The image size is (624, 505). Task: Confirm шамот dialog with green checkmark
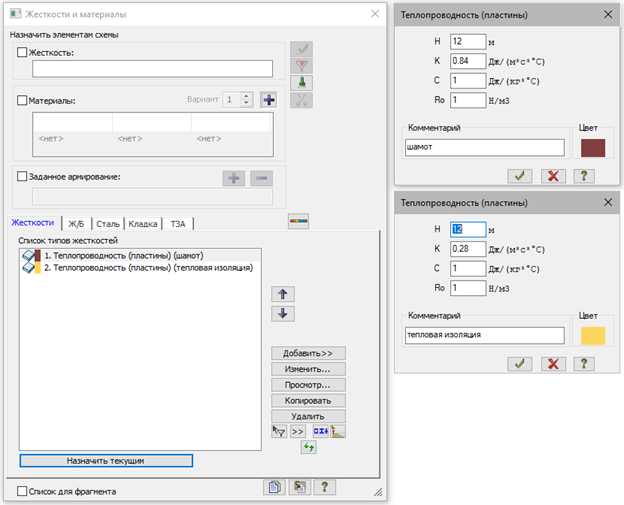520,175
